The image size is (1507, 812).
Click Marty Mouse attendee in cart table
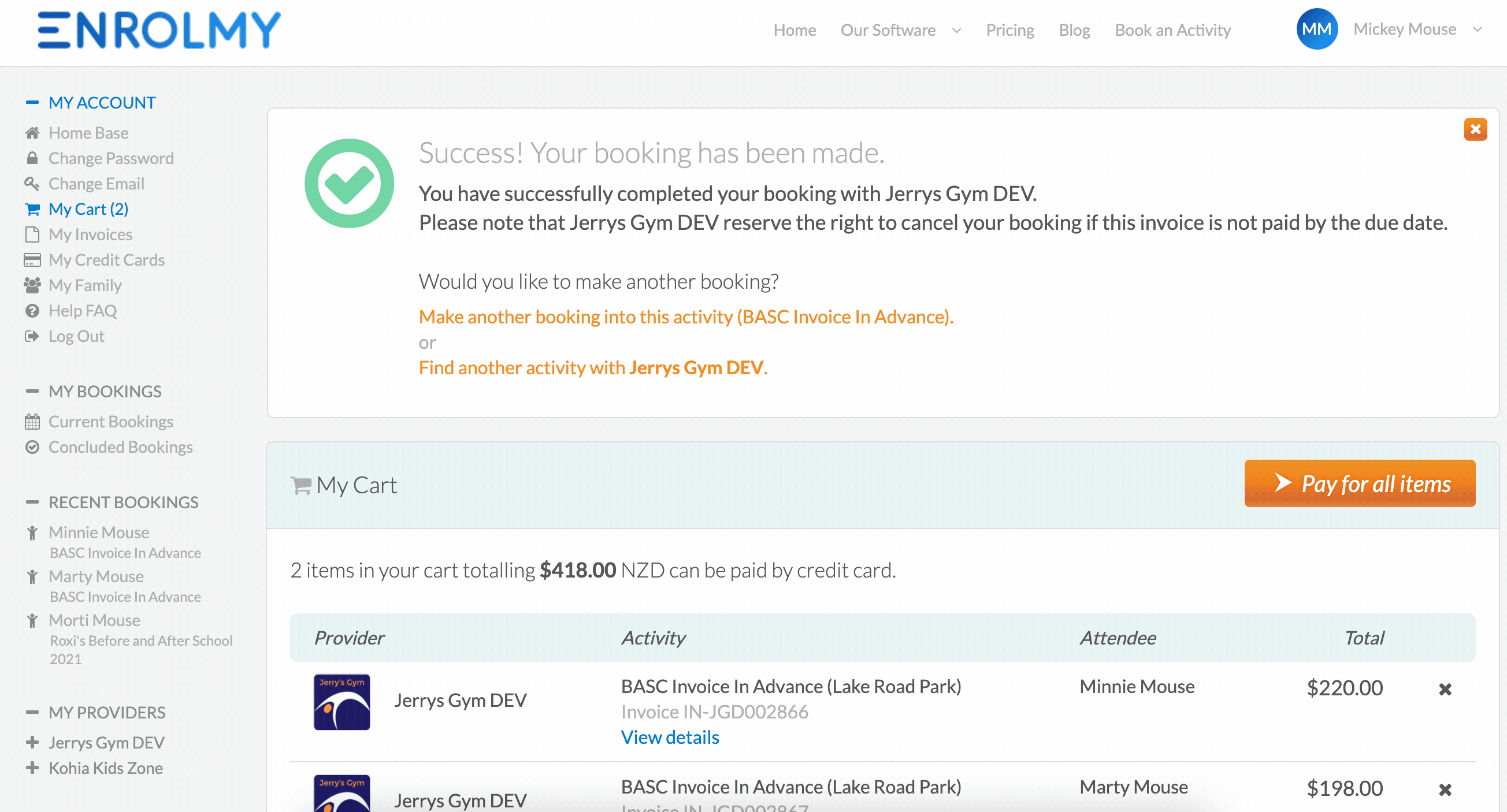point(1133,787)
